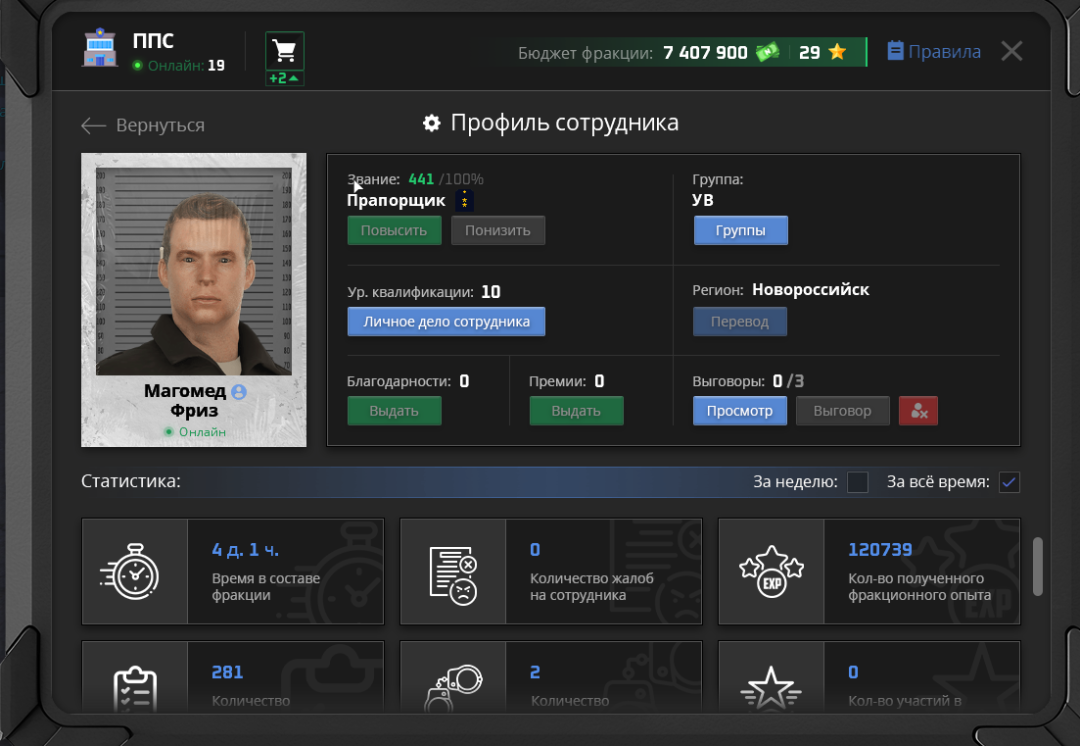Open the Группы selection button
The height and width of the screenshot is (746, 1080).
pos(740,230)
